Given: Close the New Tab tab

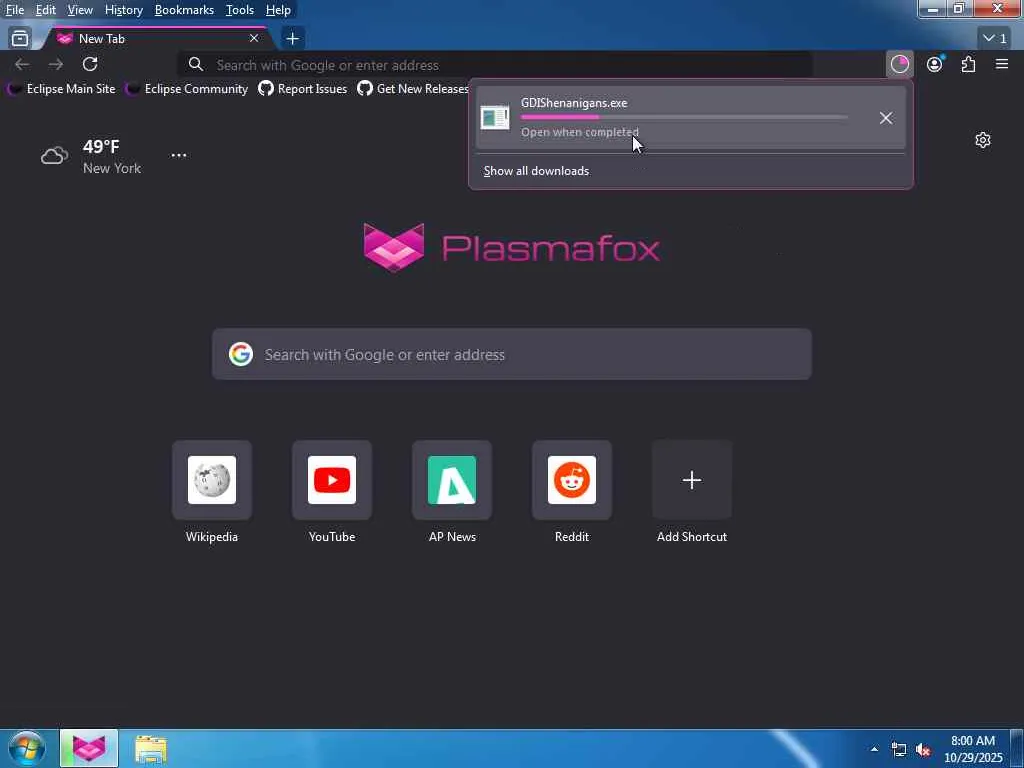Looking at the screenshot, I should click(254, 39).
